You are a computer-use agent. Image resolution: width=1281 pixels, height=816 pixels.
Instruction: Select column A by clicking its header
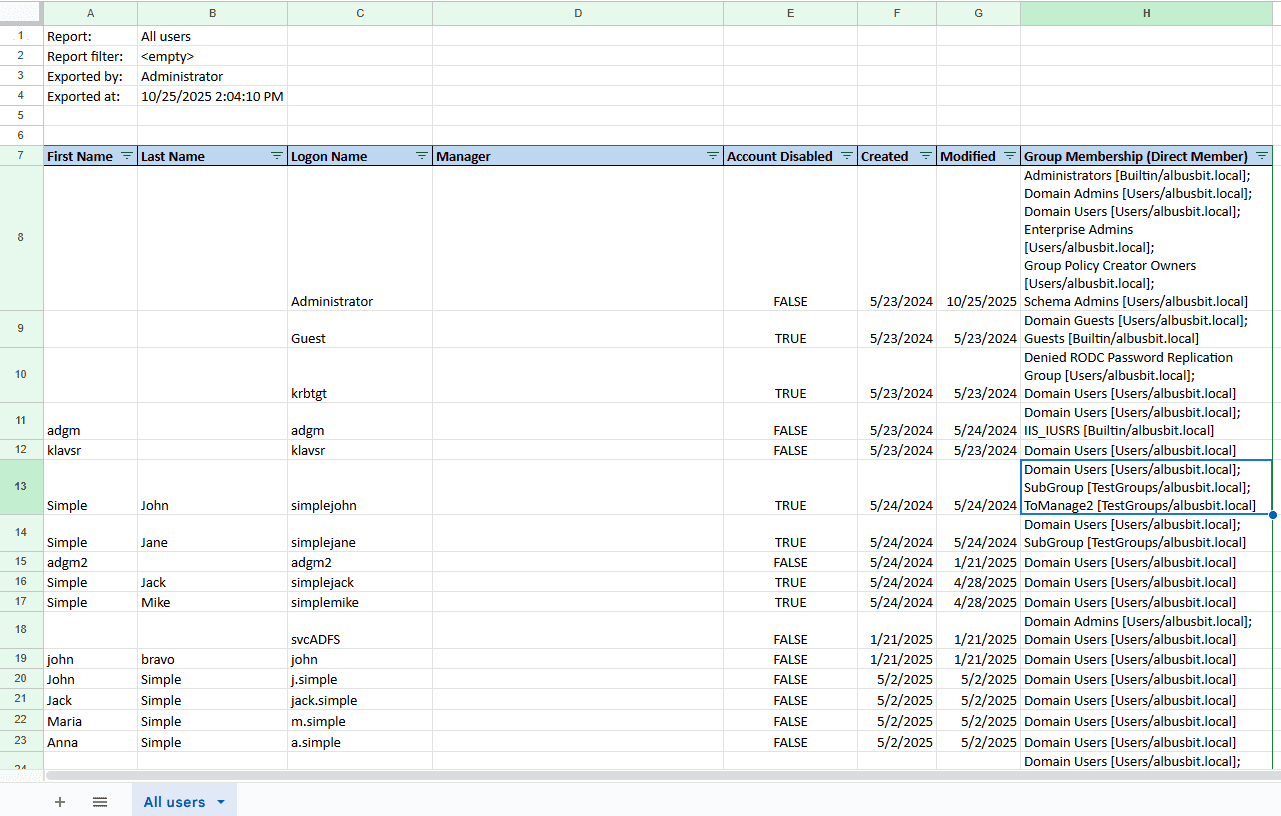(x=90, y=13)
